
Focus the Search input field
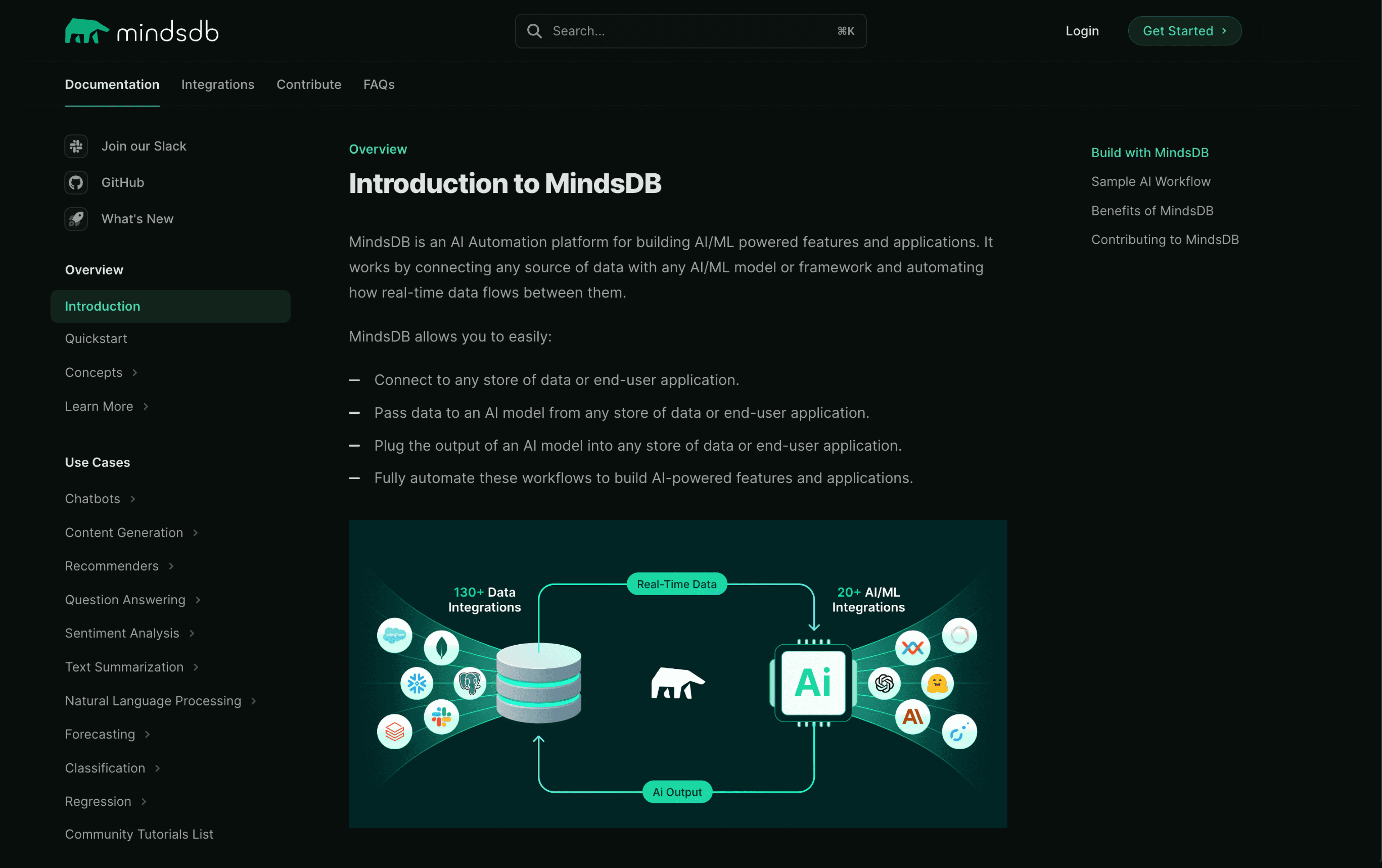point(690,31)
